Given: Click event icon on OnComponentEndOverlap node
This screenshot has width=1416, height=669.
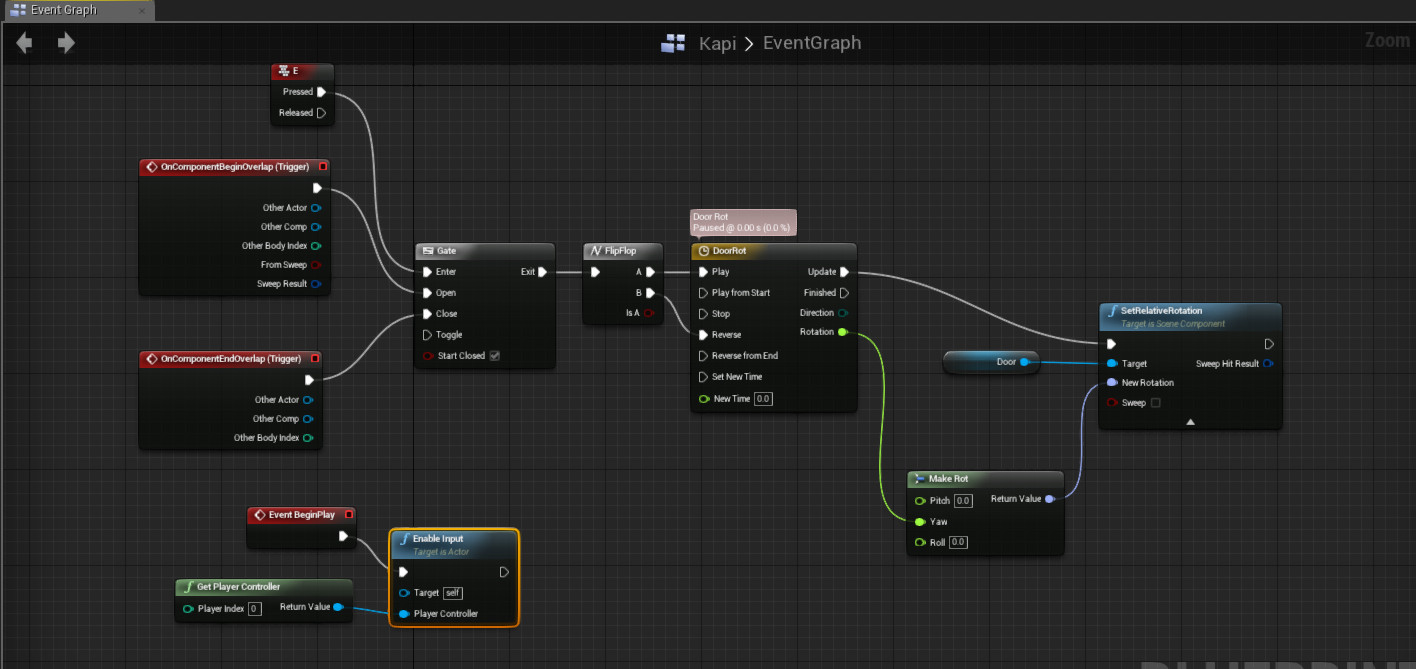Looking at the screenshot, I should point(151,359).
